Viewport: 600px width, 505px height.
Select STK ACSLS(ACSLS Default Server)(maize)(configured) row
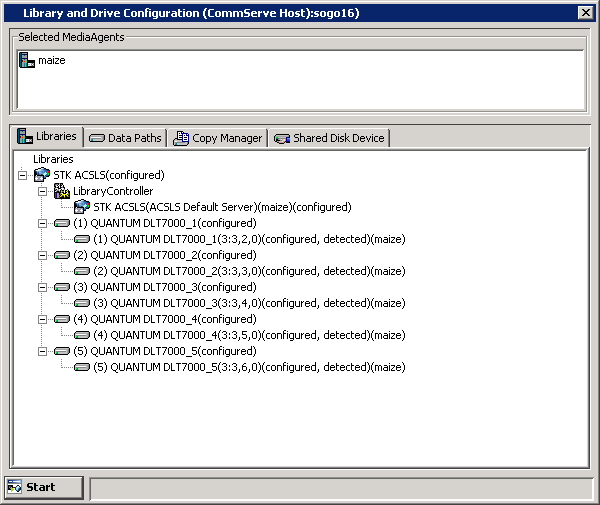tap(222, 207)
